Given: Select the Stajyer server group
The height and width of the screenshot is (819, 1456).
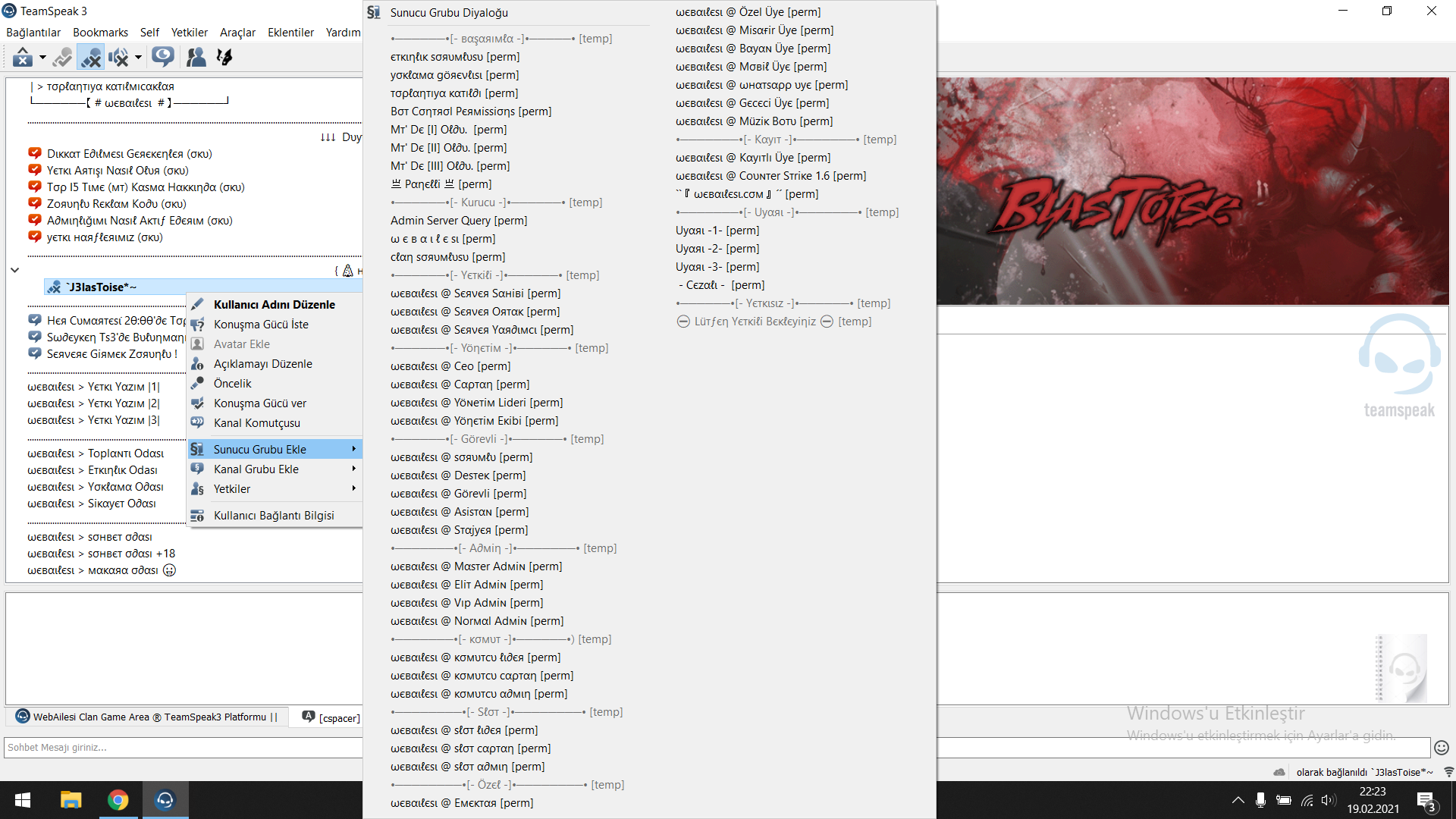Looking at the screenshot, I should click(x=460, y=530).
